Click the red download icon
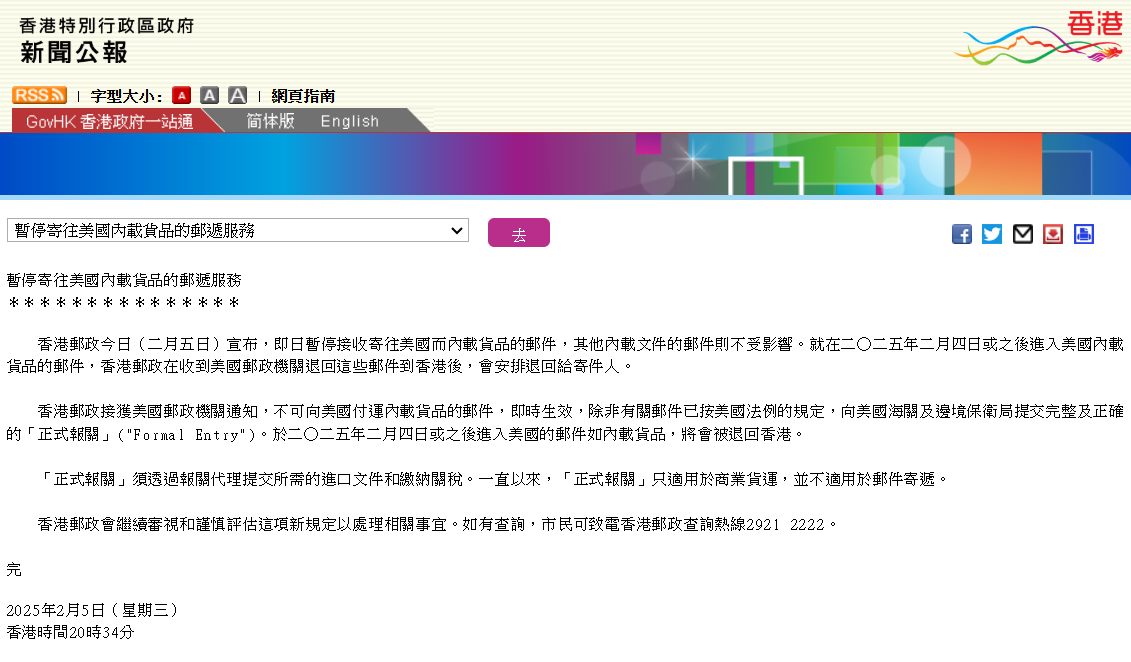The width and height of the screenshot is (1131, 662). [x=1053, y=234]
